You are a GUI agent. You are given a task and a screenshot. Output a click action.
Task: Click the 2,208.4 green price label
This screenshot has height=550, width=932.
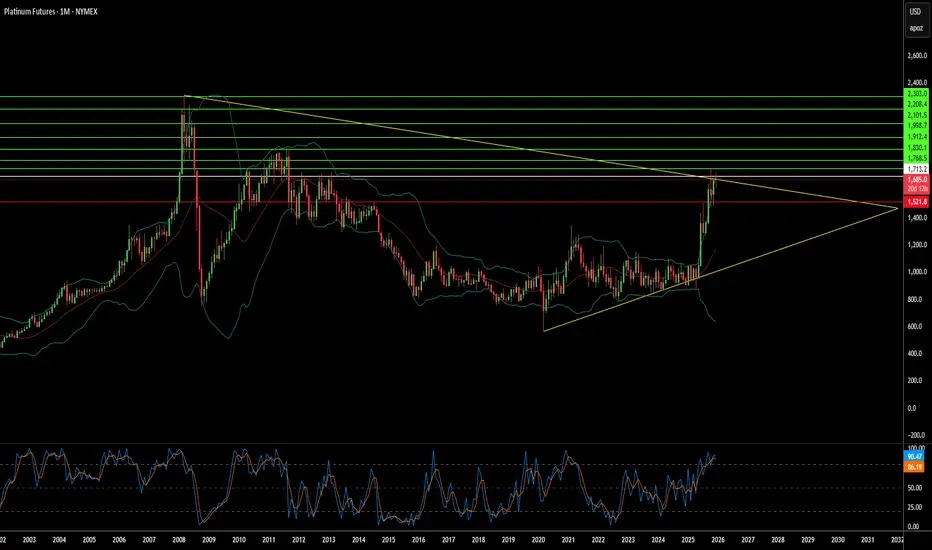pos(916,104)
